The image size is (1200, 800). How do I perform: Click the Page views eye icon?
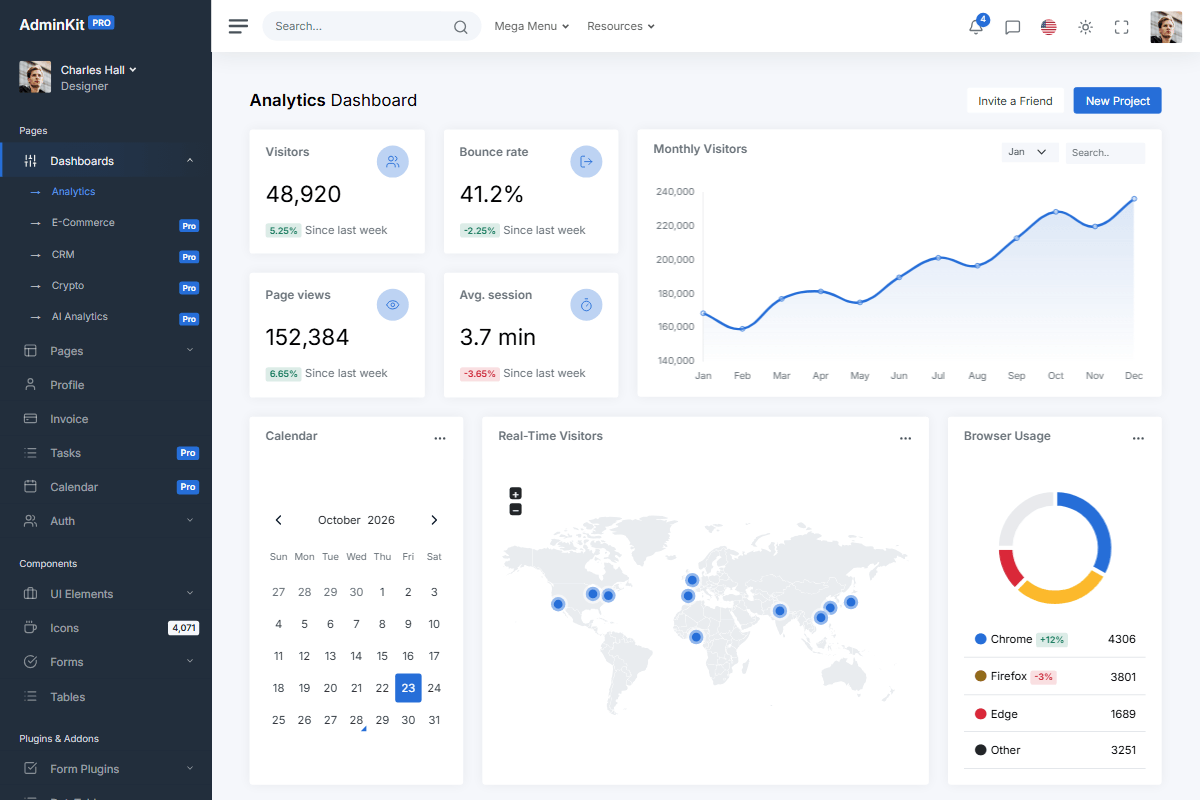pyautogui.click(x=393, y=305)
